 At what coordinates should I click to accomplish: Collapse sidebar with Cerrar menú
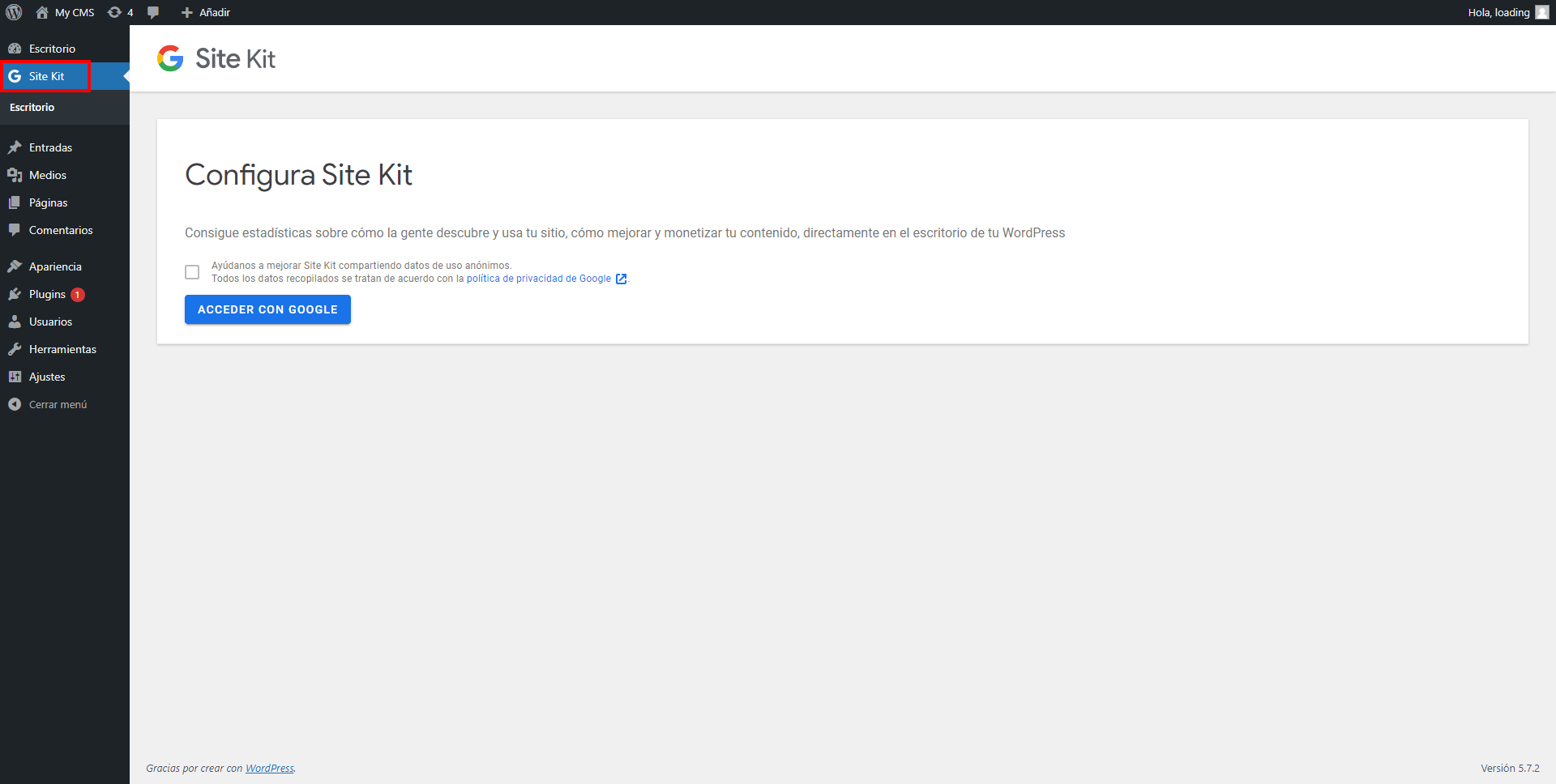(x=65, y=404)
